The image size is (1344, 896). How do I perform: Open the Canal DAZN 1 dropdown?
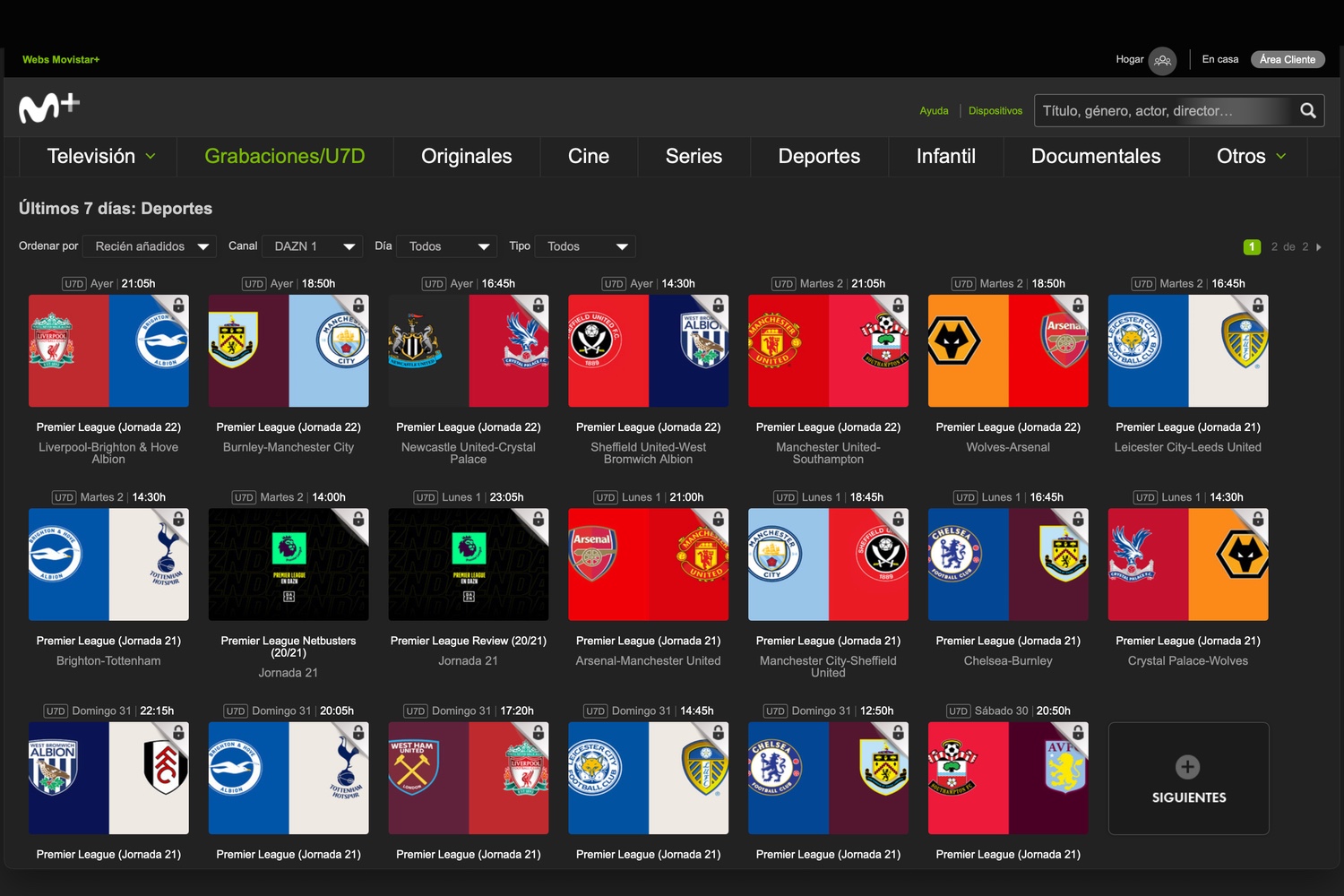pos(314,246)
